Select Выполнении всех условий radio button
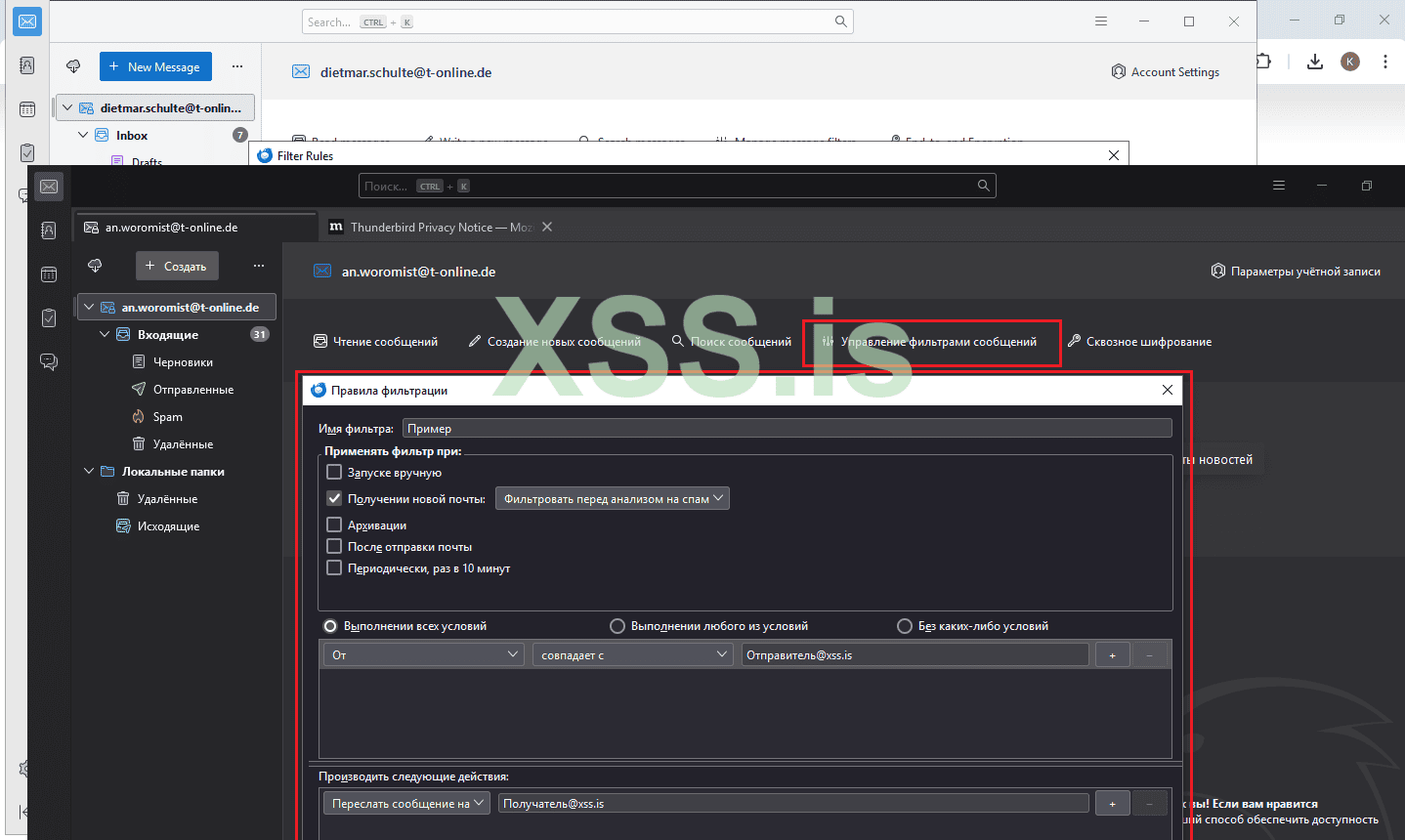The width and height of the screenshot is (1405, 840). point(330,626)
